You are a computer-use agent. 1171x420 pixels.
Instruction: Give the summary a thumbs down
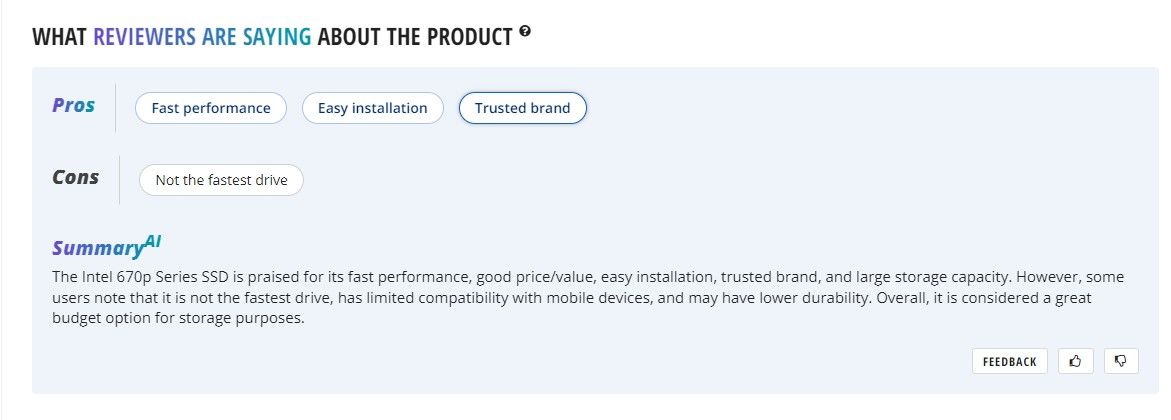coord(1121,361)
